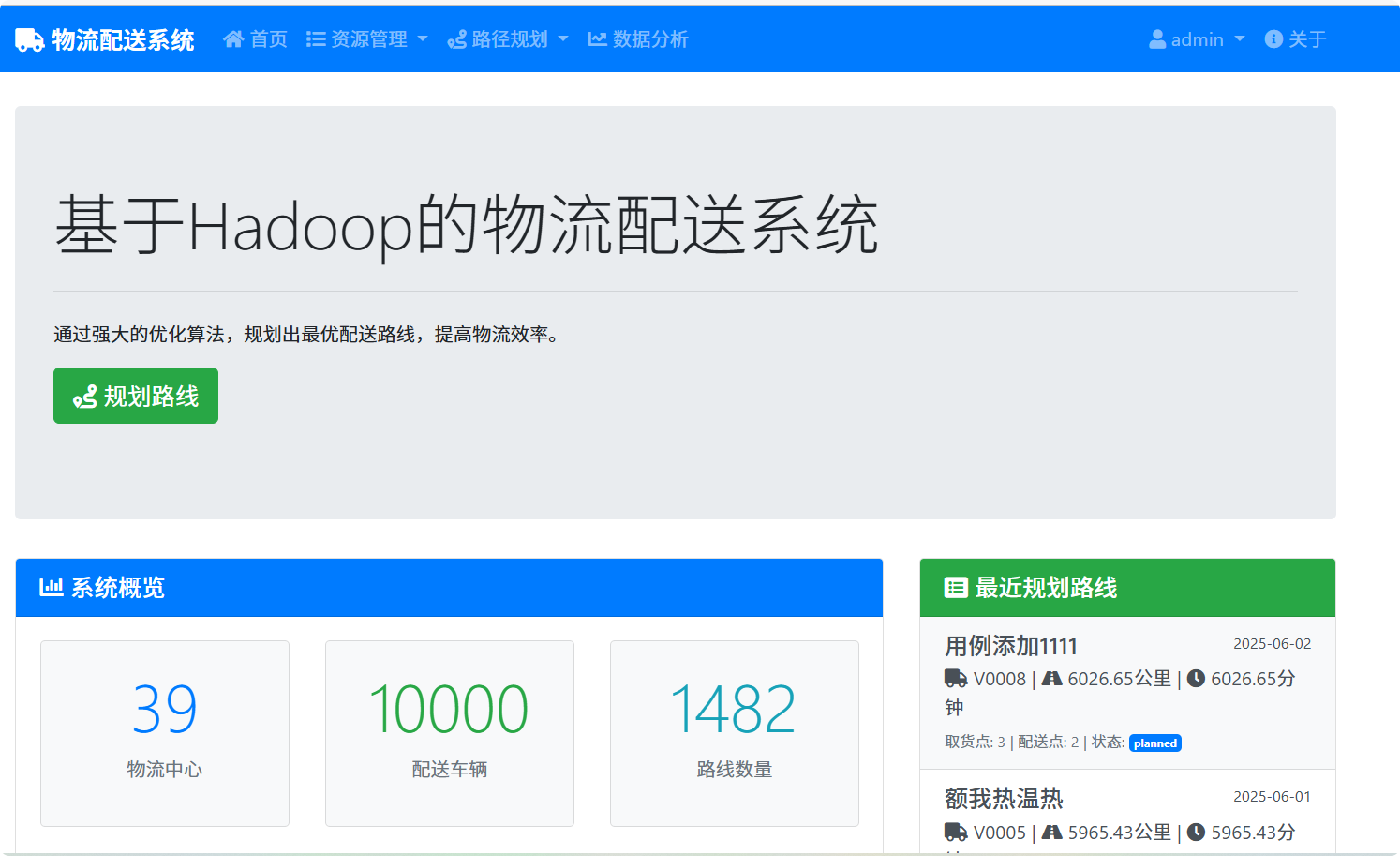
Task: Open the route entry 用例添加1111
Action: pos(1127,693)
